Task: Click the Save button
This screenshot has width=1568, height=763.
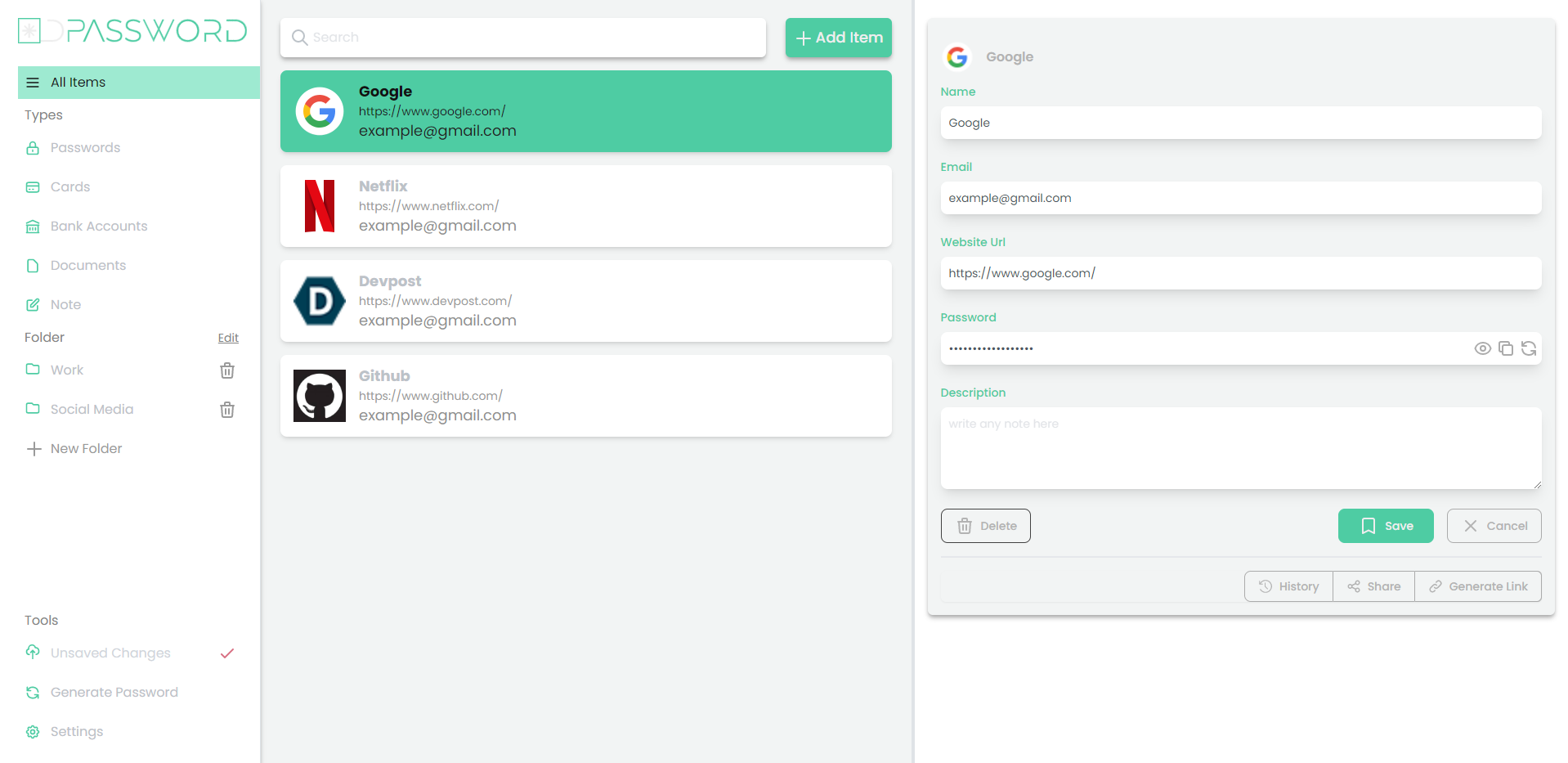Action: pyautogui.click(x=1386, y=526)
